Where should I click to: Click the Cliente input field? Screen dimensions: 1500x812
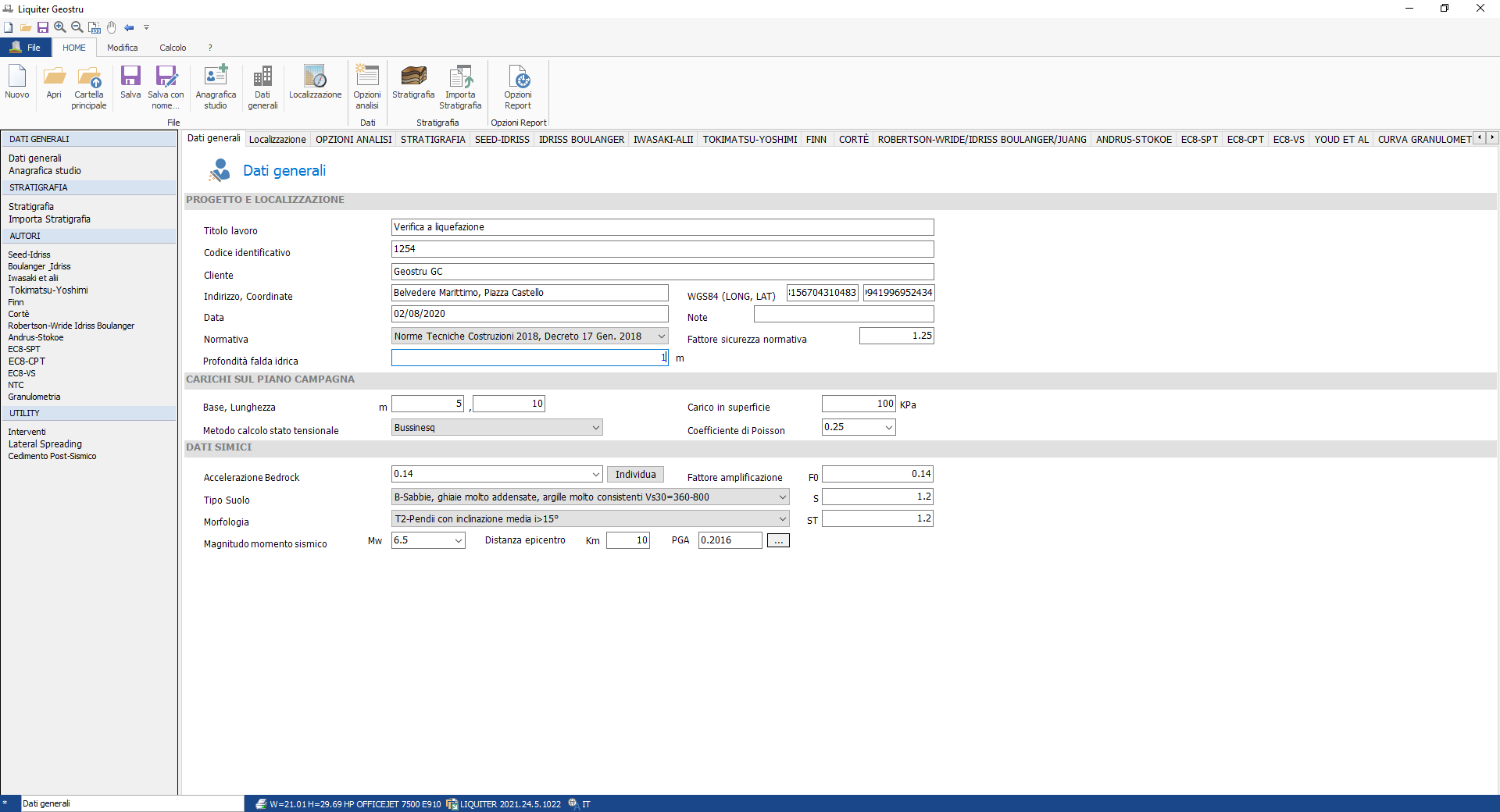(662, 272)
